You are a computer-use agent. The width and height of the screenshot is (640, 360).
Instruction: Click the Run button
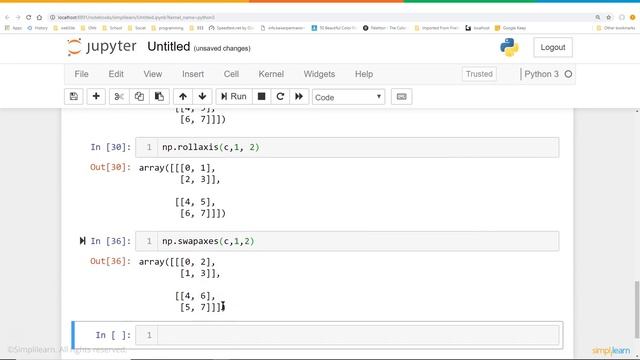point(234,97)
